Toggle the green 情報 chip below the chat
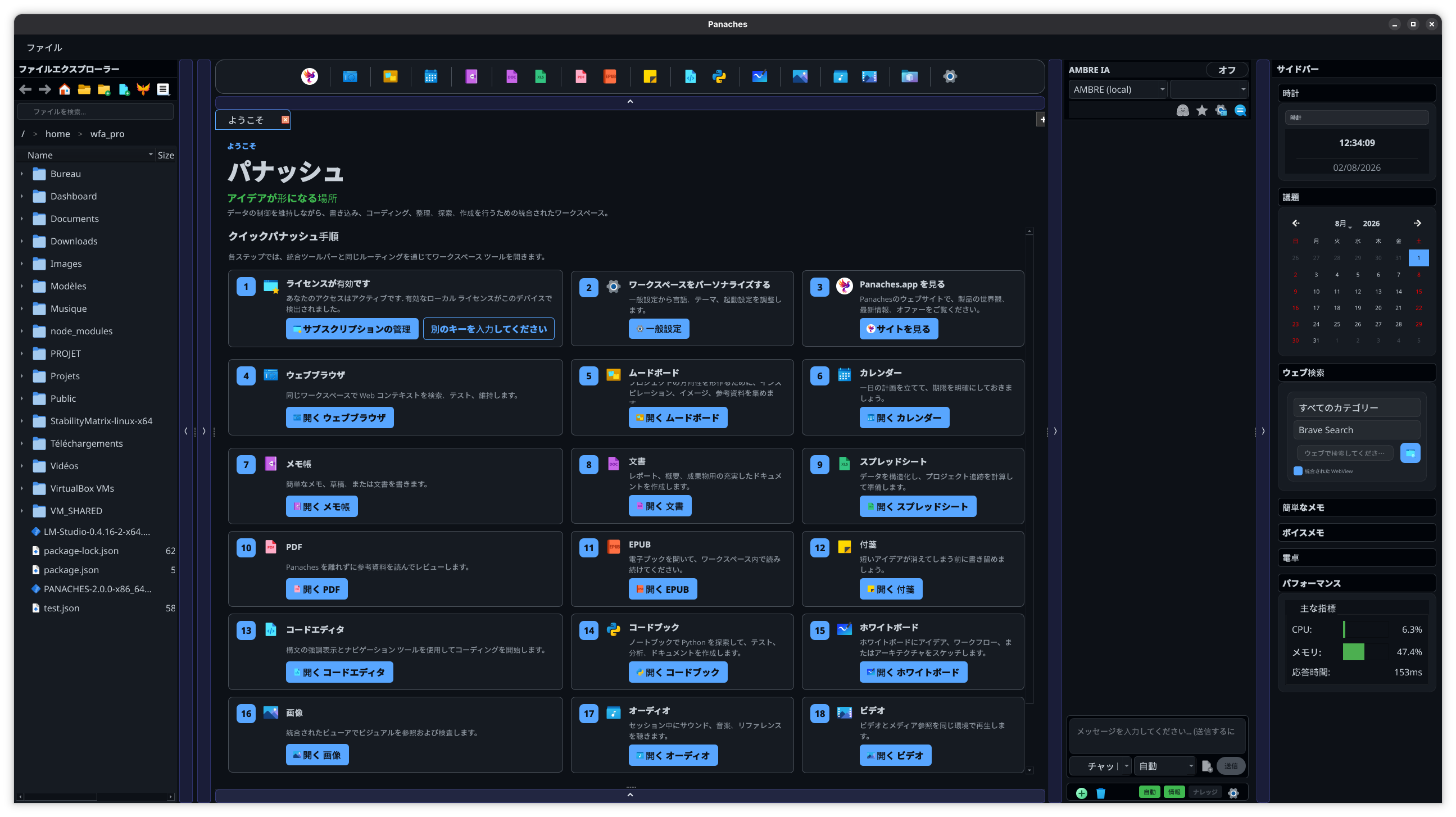Viewport: 1456px width, 817px height. click(x=1174, y=792)
